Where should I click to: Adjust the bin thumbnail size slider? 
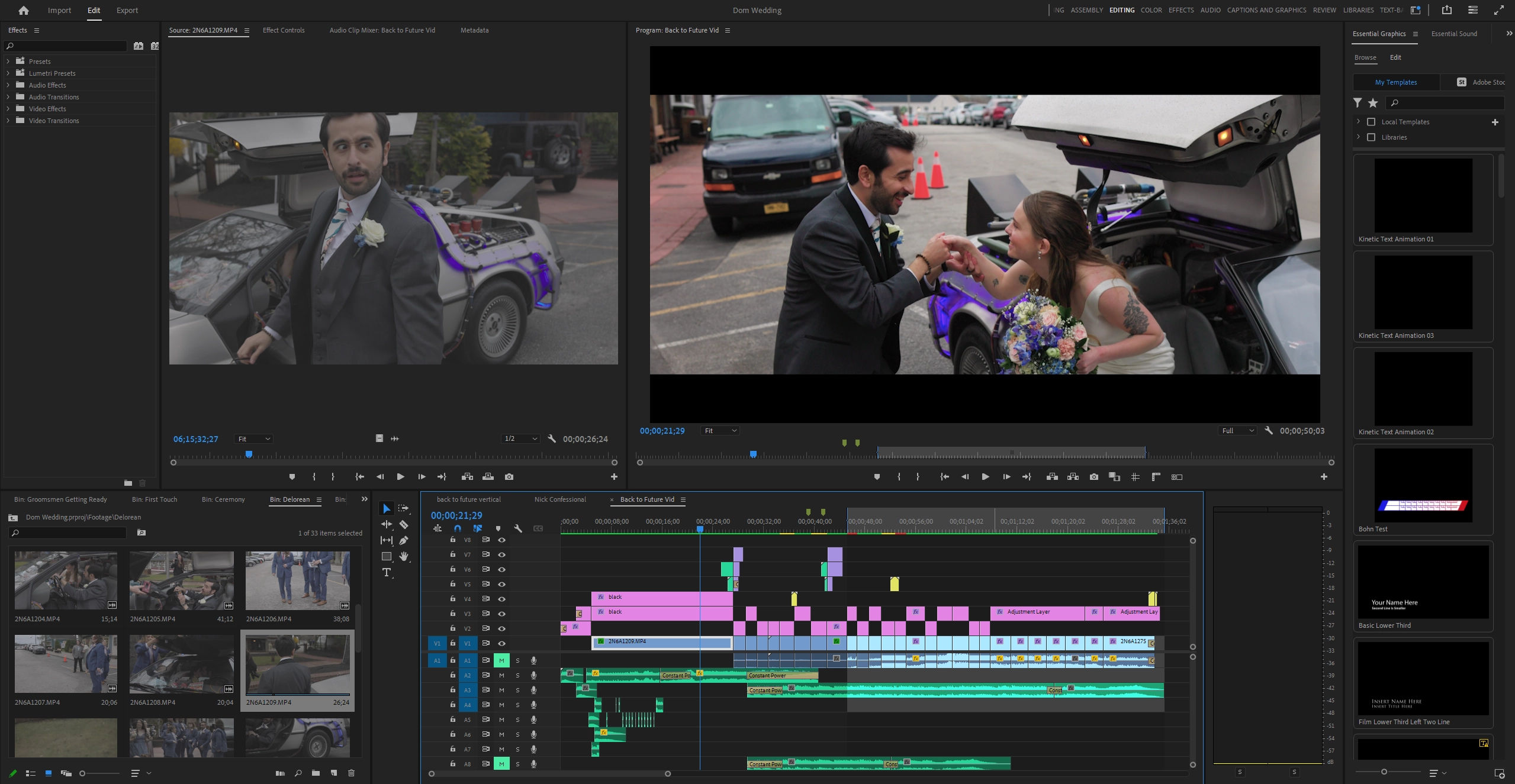83,773
